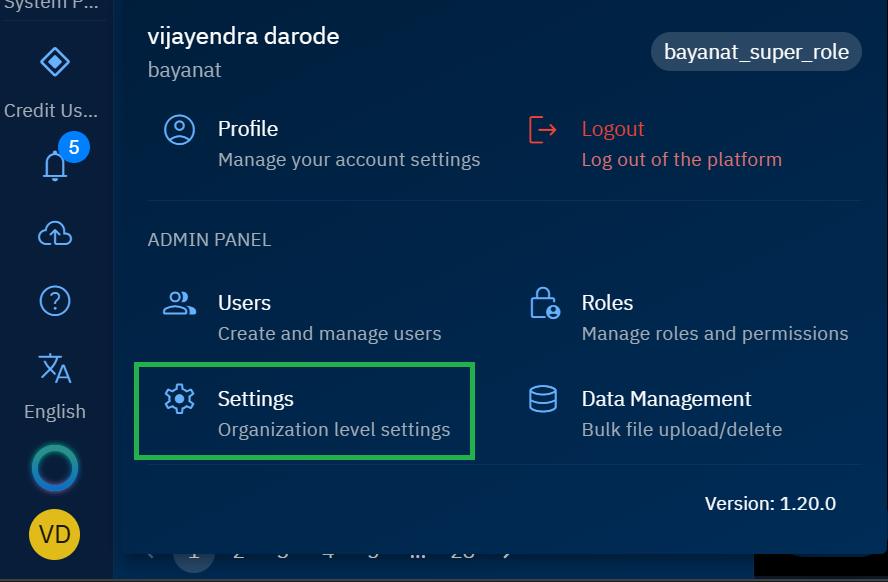Open the cloud upload icon in sidebar
Screen dimensions: 888x582
click(54, 233)
